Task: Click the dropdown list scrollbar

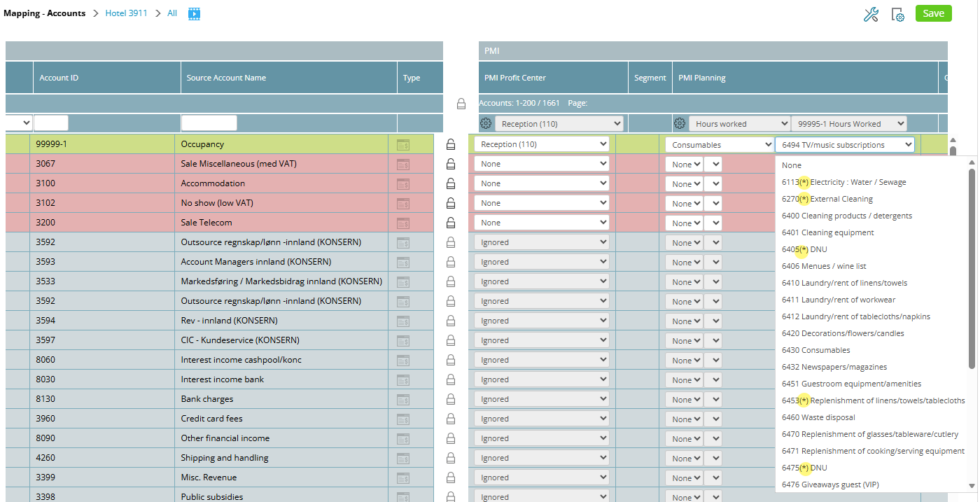Action: pyautogui.click(x=971, y=269)
